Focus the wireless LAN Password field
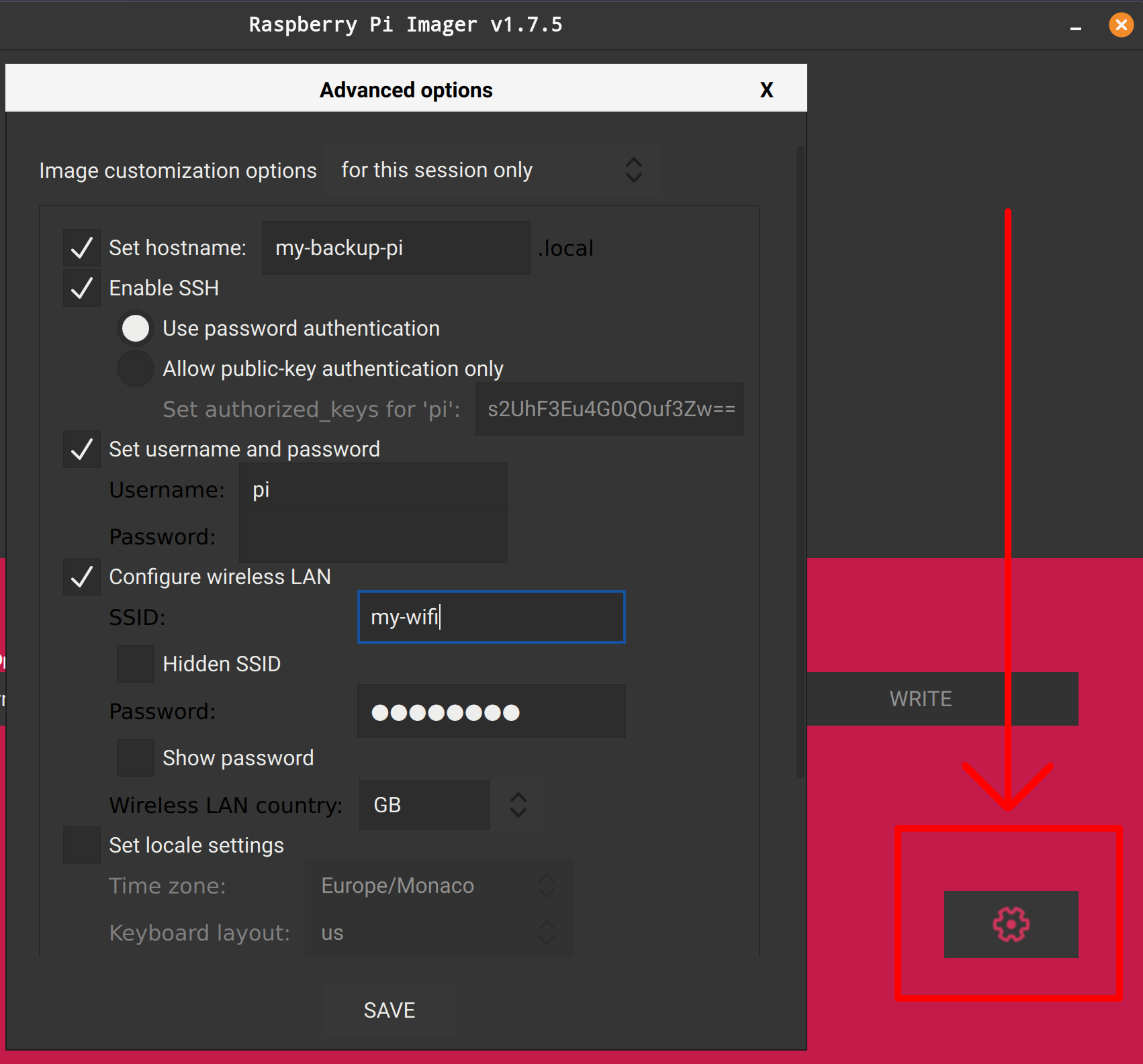 [491, 712]
